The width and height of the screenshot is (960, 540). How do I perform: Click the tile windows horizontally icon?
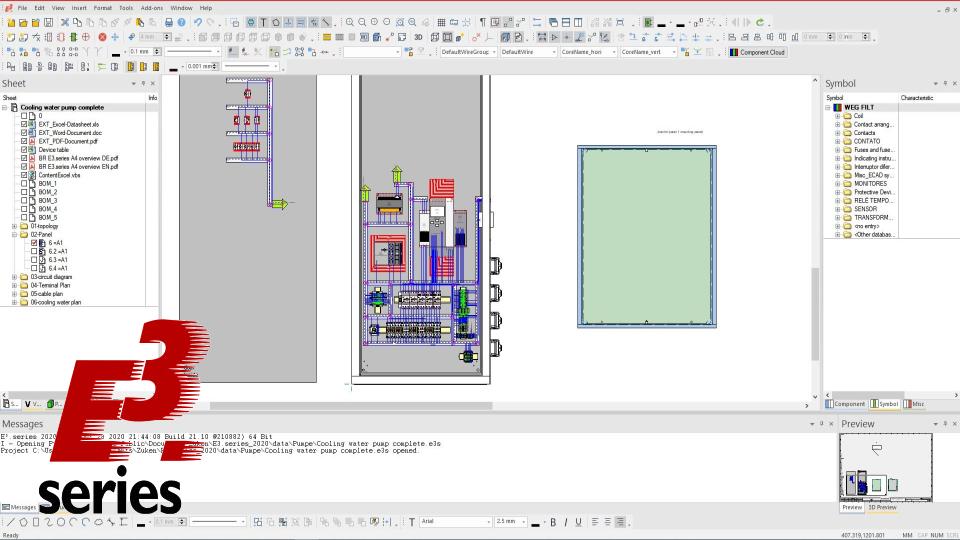pos(566,23)
